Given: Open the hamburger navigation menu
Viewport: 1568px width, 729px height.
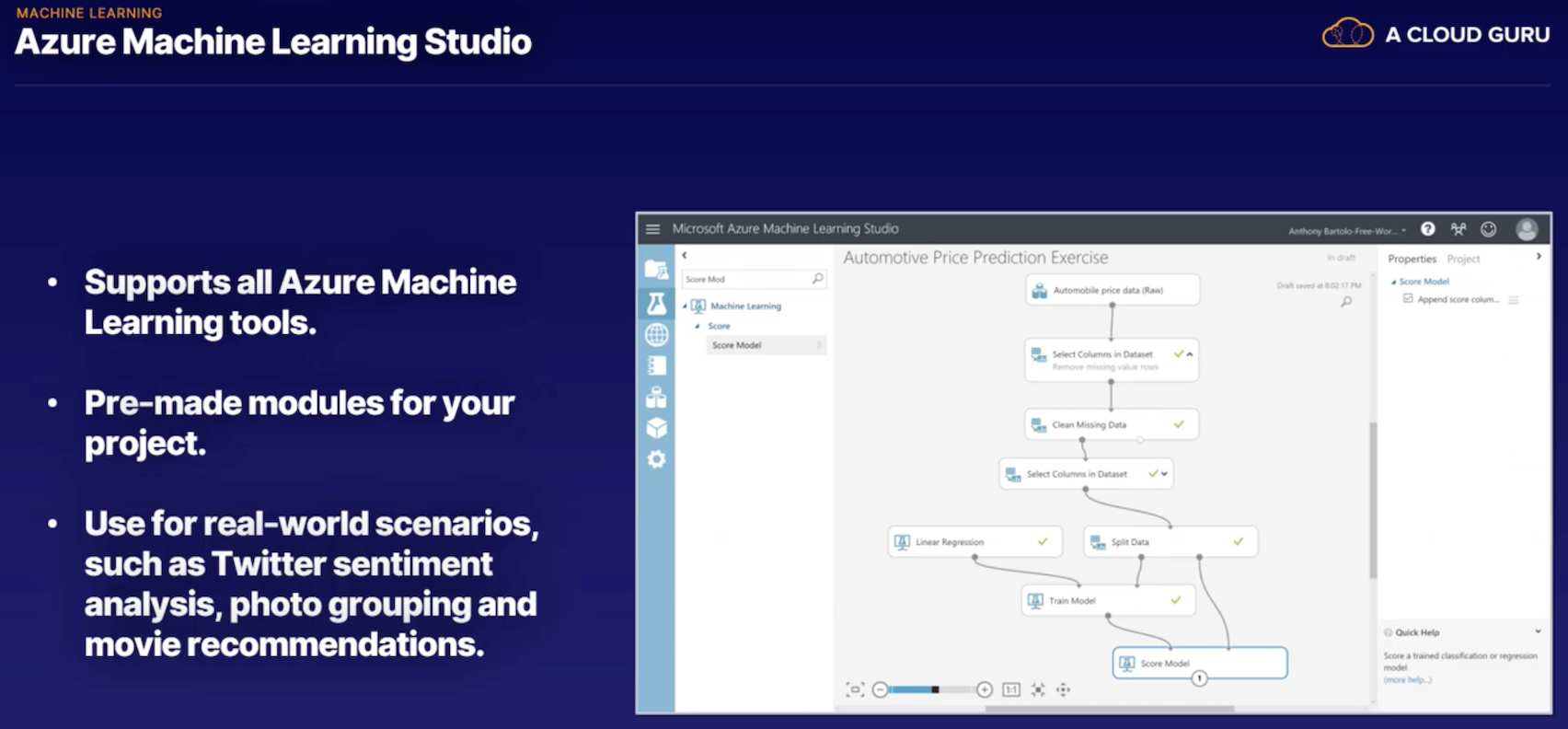Looking at the screenshot, I should 652,229.
